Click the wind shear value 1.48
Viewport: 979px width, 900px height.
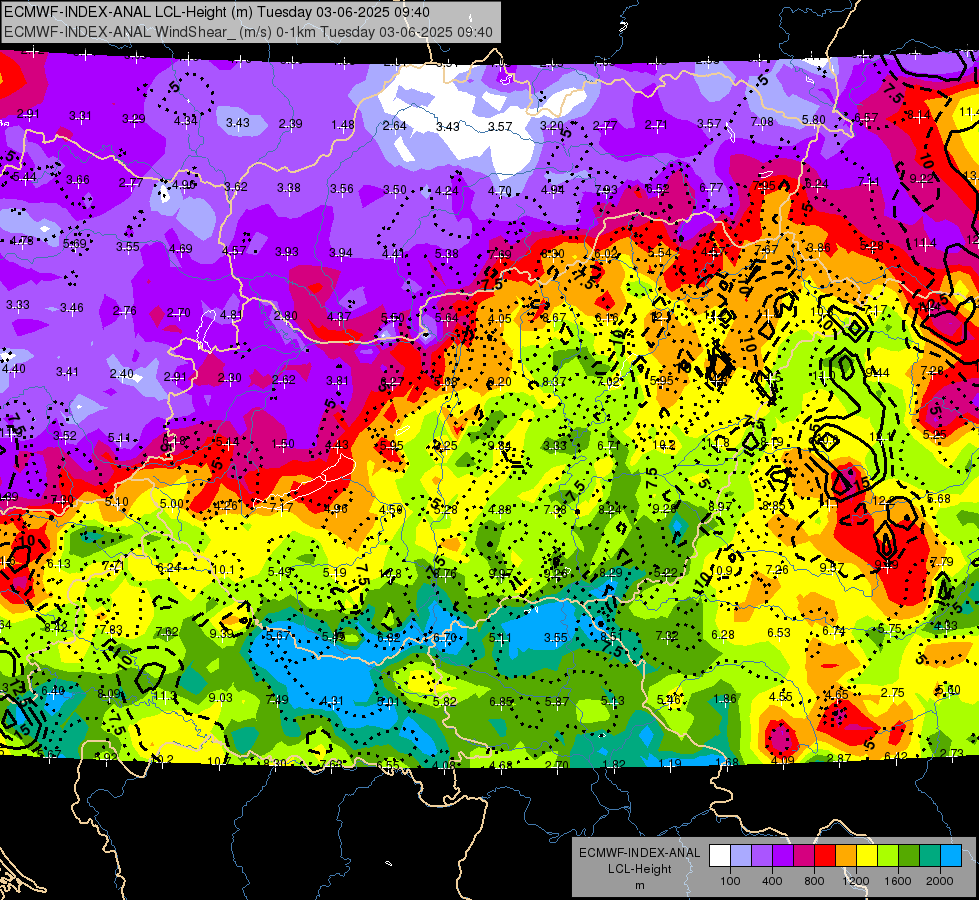(x=343, y=125)
